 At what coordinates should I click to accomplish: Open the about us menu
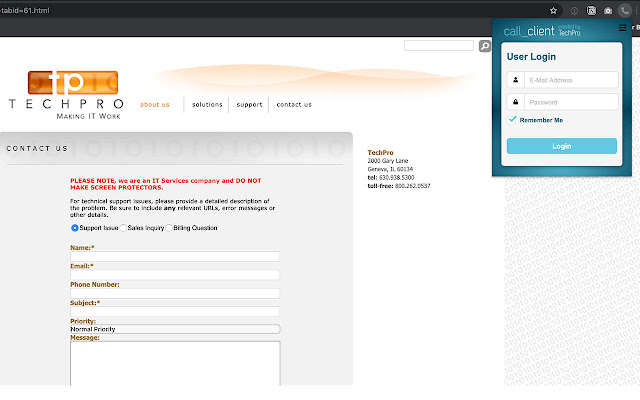155,104
